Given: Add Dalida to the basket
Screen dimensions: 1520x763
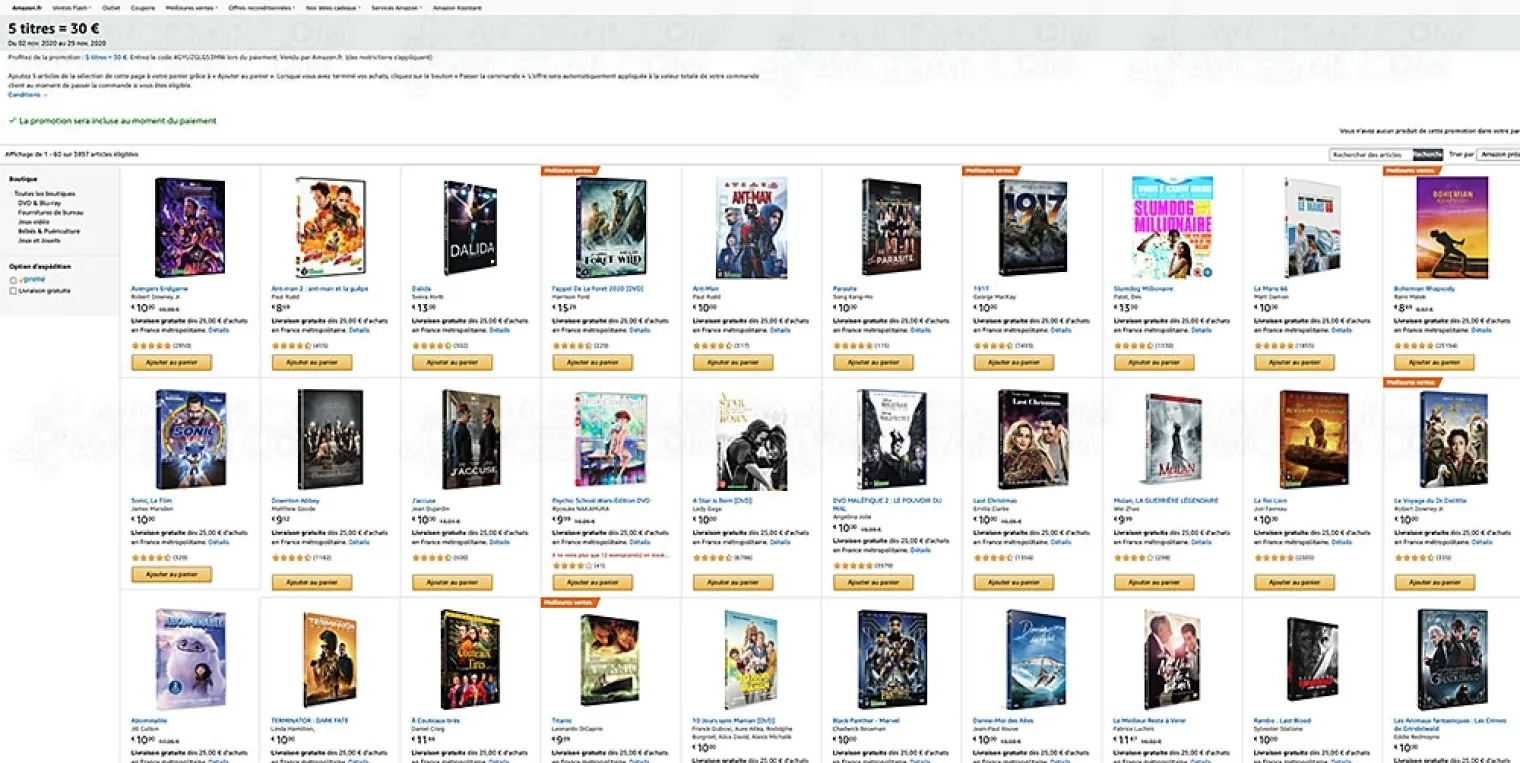Looking at the screenshot, I should [x=452, y=362].
